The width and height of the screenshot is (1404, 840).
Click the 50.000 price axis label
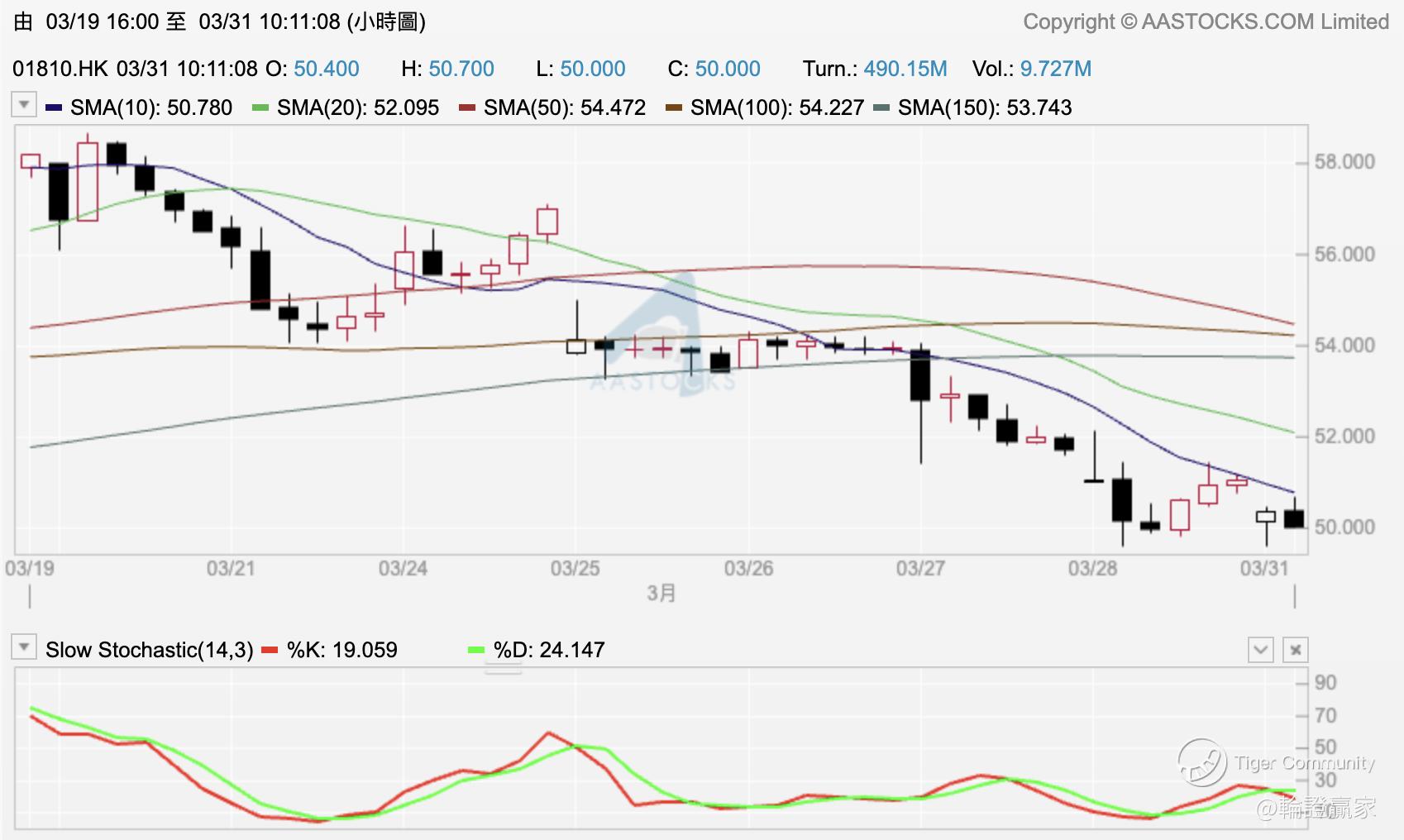1345,527
